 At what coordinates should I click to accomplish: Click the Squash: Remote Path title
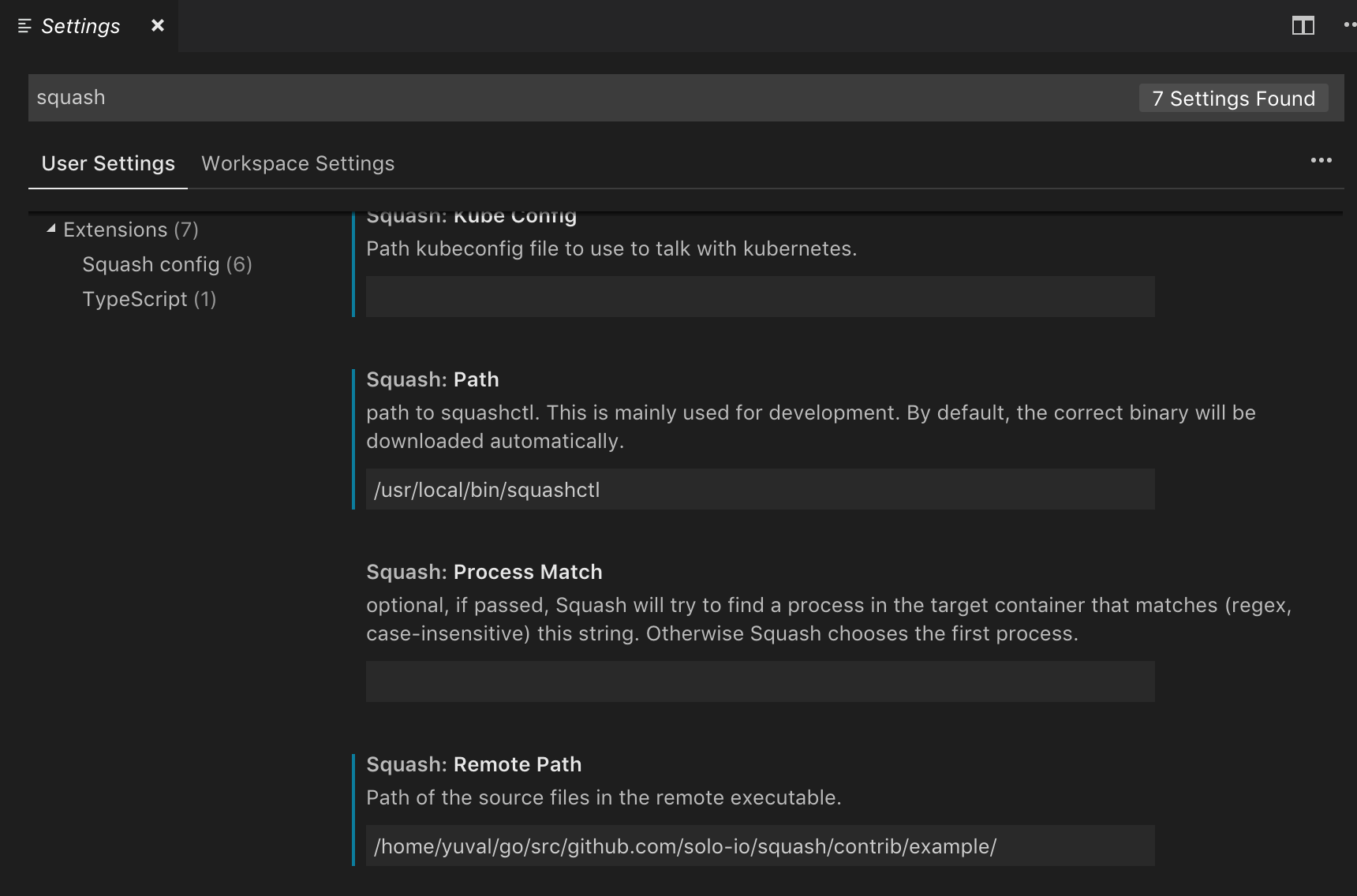point(474,764)
